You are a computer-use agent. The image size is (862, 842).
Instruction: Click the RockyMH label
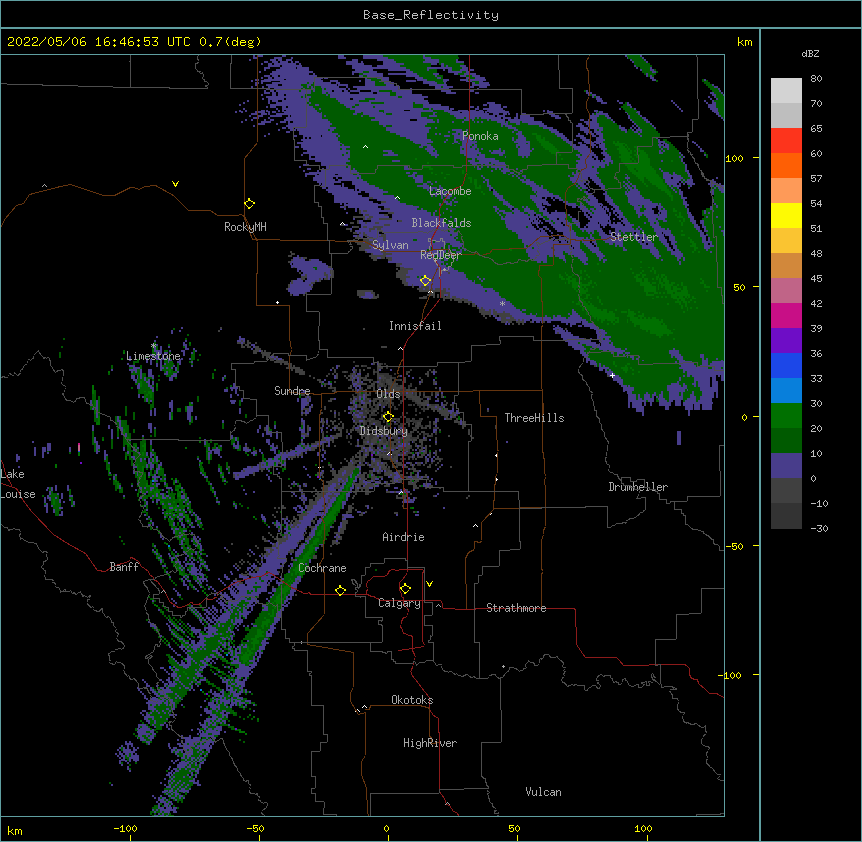[x=245, y=227]
